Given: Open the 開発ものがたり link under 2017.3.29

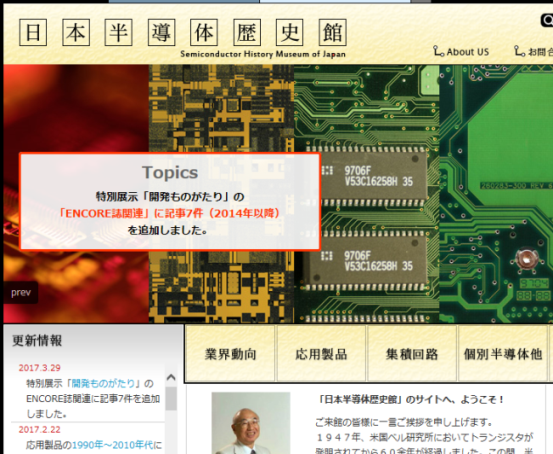Looking at the screenshot, I should pos(103,383).
